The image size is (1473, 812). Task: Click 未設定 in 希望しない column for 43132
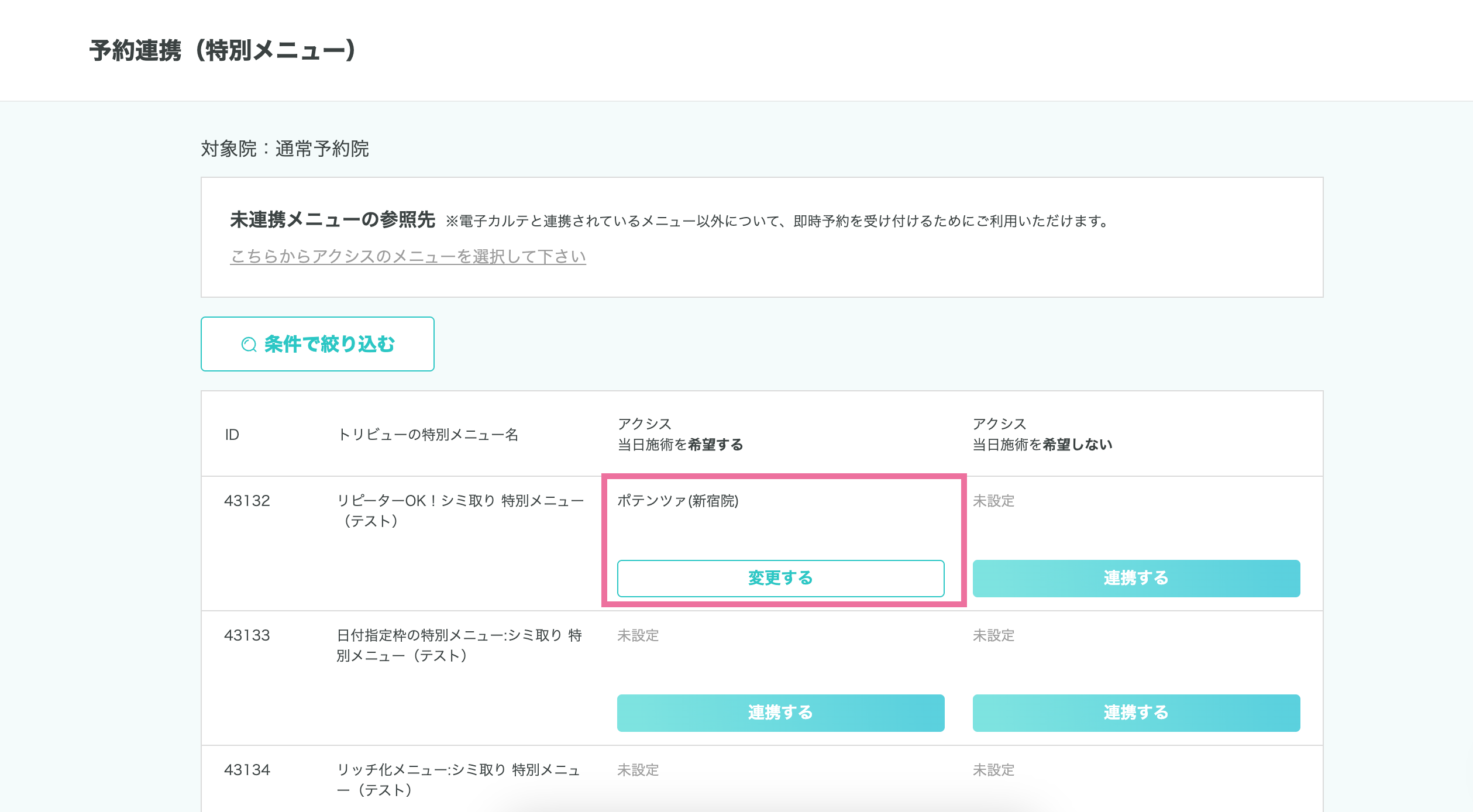993,501
